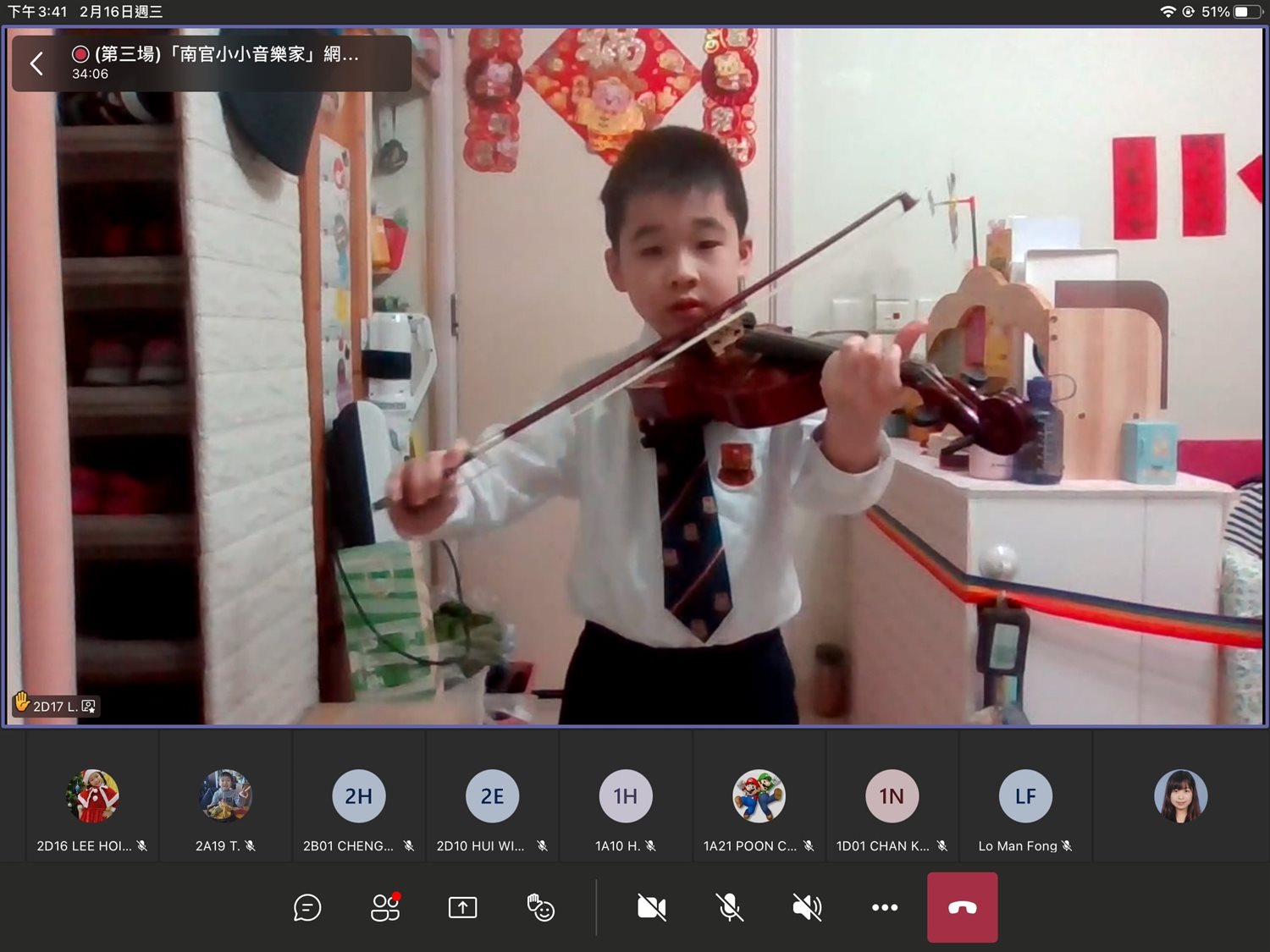Viewport: 1270px width, 952px height.
Task: Tap the 2D17 L. speaker label
Action: pyautogui.click(x=55, y=707)
